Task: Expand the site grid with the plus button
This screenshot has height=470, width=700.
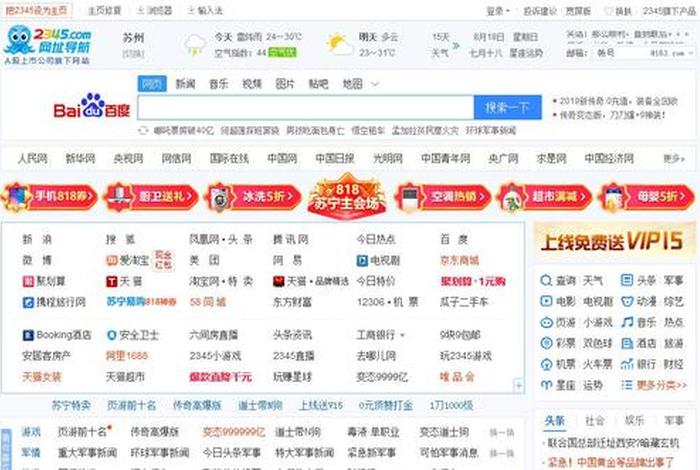Action: pyautogui.click(x=518, y=385)
